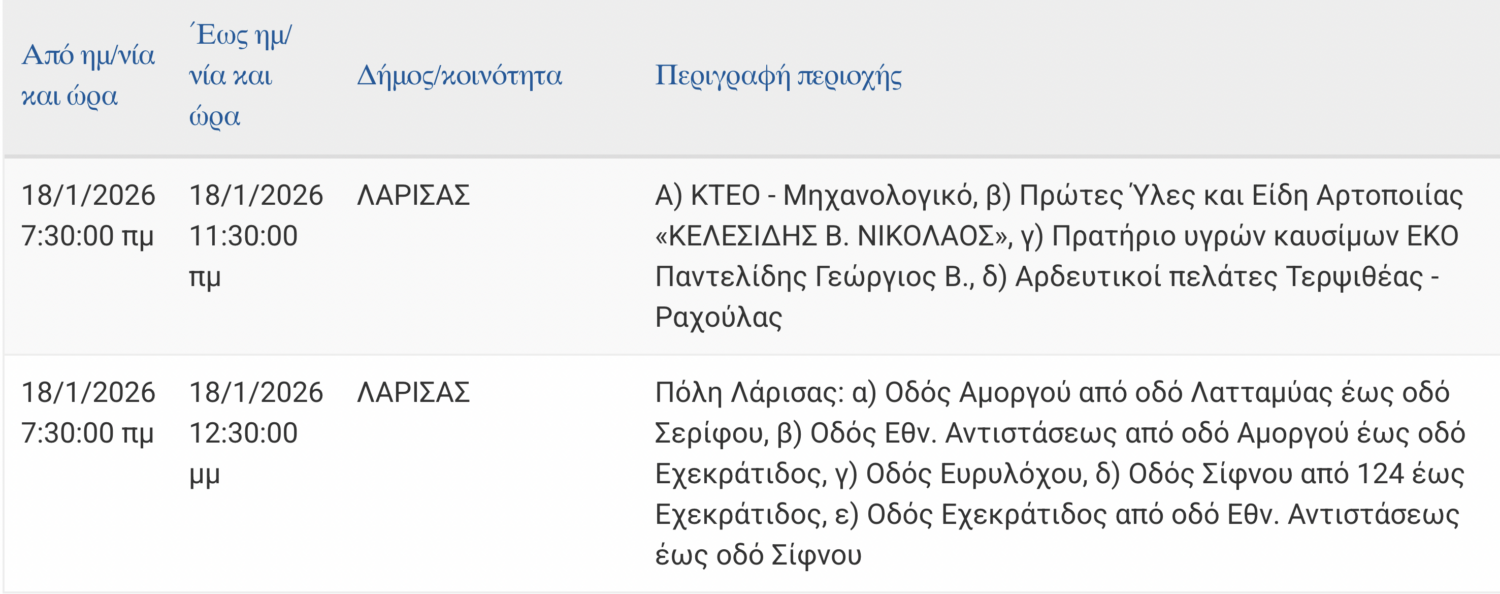The image size is (1500, 594).
Task: Click the final line "έως οδό Σίφνου"
Action: [757, 555]
